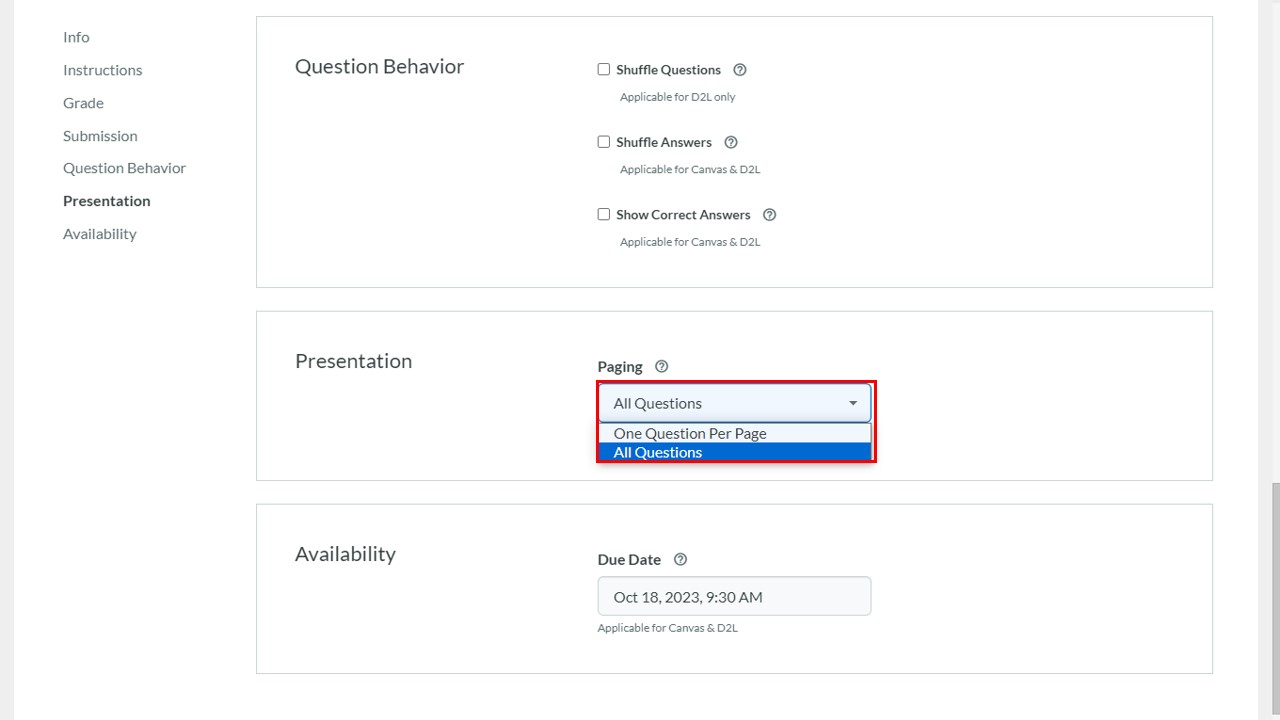Open help icon beside Shuffle Answers

coord(731,142)
